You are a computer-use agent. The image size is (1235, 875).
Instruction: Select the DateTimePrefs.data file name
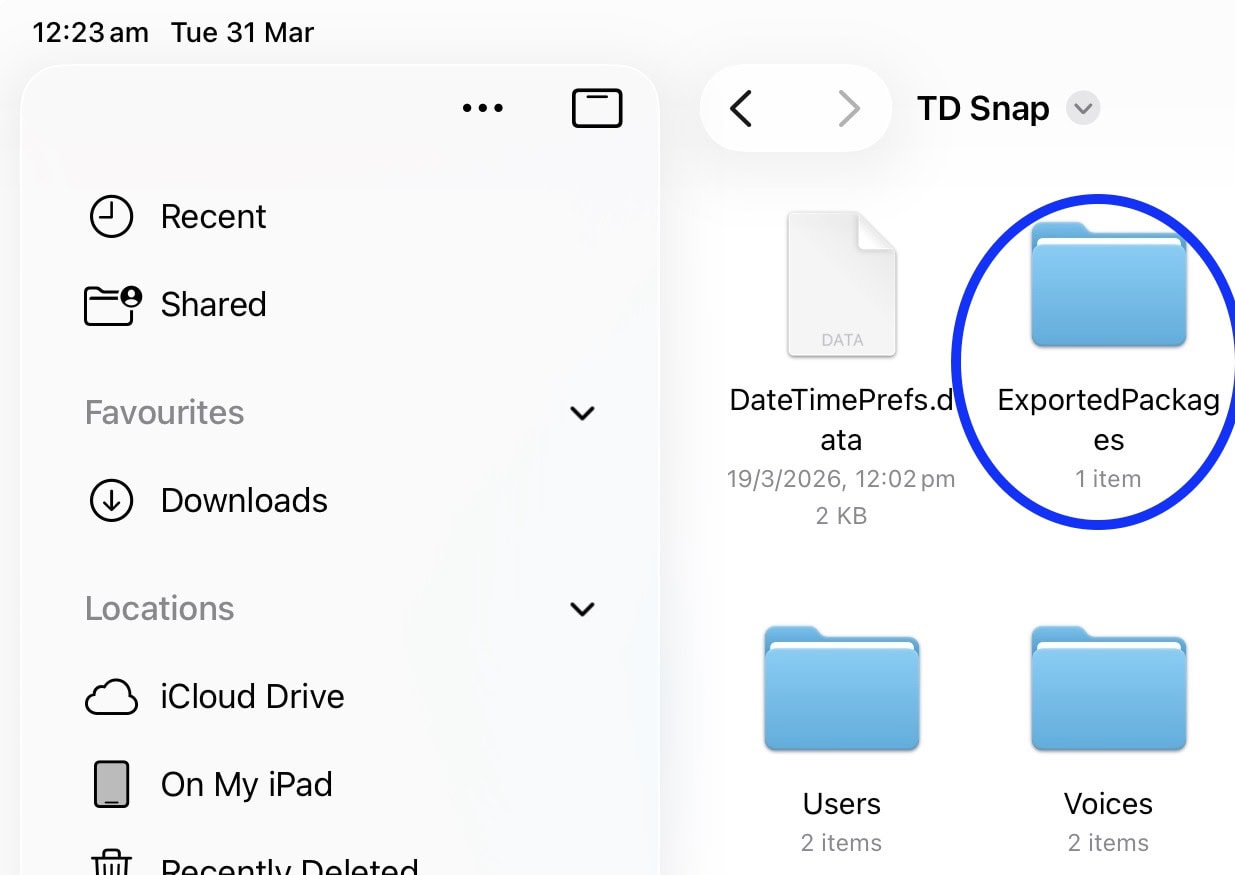coord(841,420)
